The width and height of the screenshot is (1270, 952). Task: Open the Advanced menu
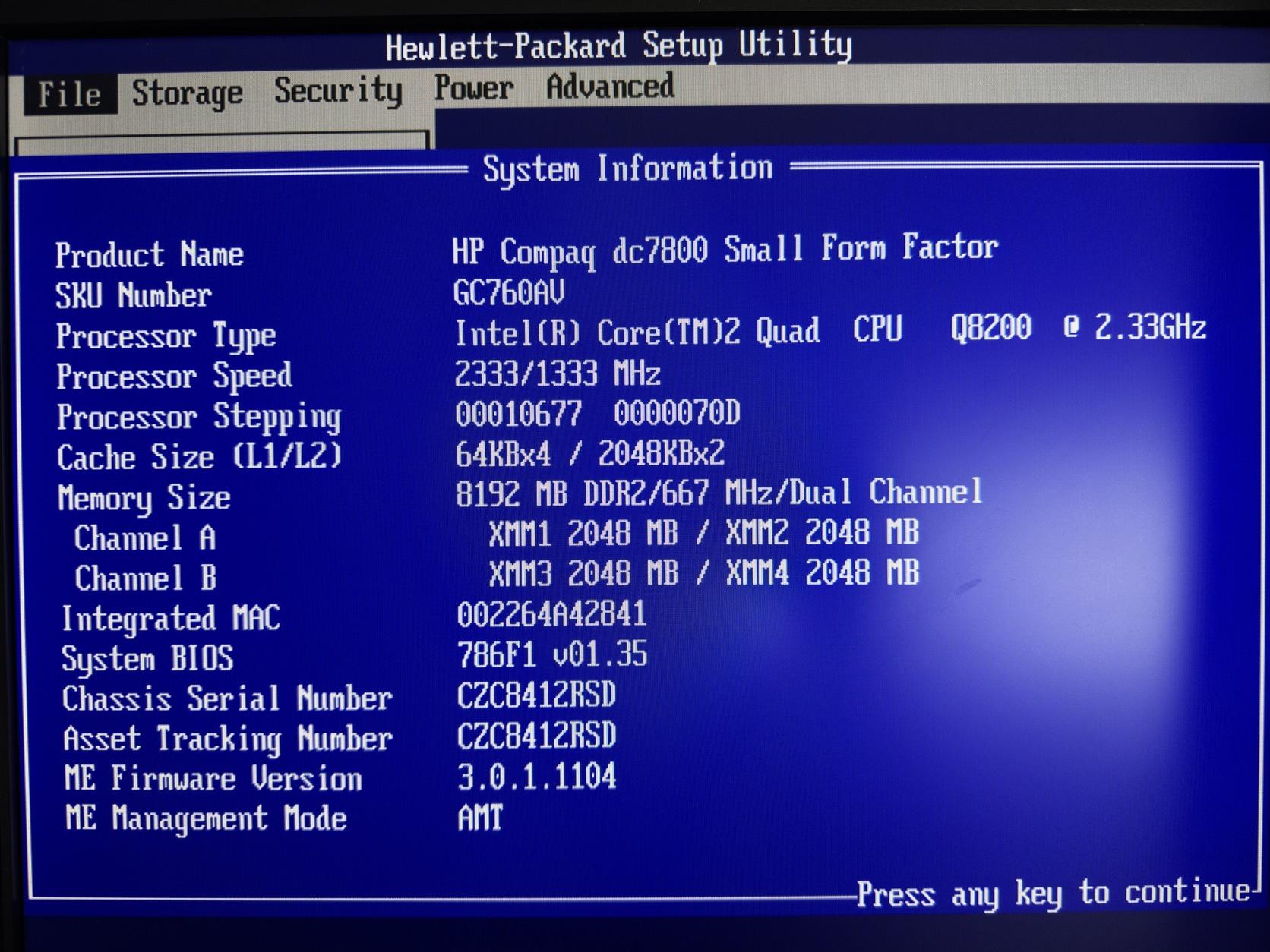610,87
